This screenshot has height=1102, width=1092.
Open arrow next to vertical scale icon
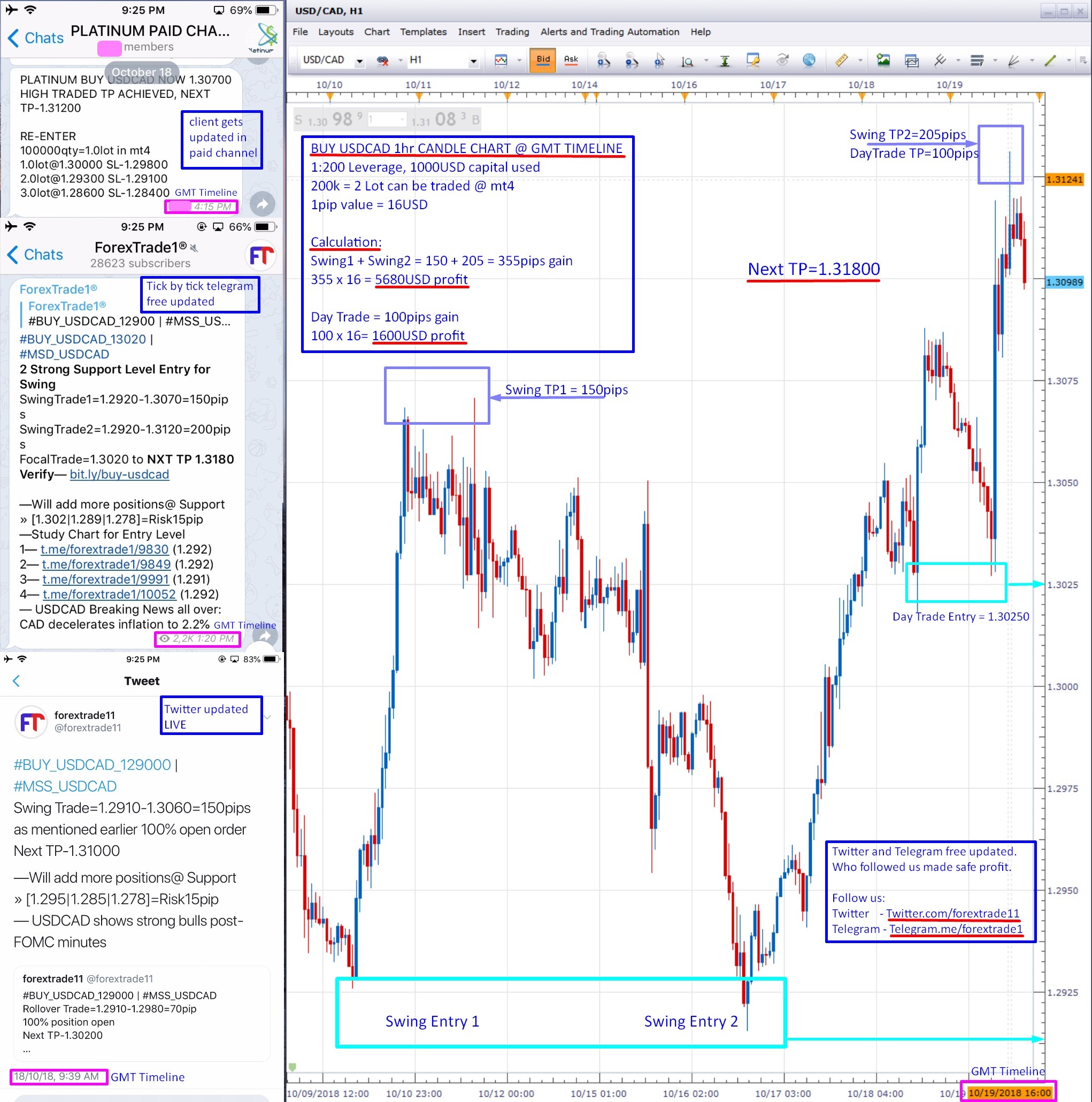[706, 60]
